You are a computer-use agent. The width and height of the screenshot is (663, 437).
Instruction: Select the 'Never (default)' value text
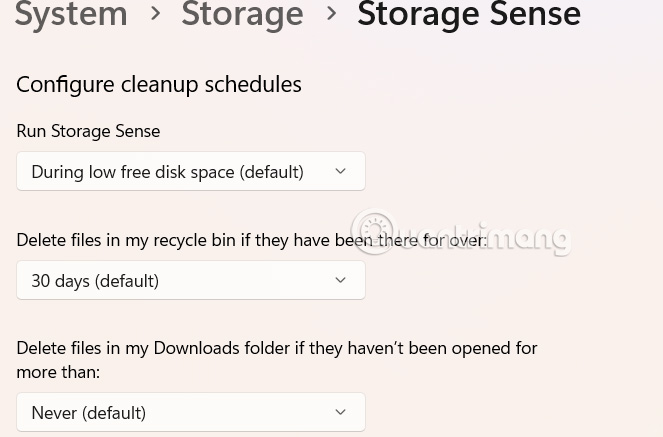pyautogui.click(x=88, y=413)
